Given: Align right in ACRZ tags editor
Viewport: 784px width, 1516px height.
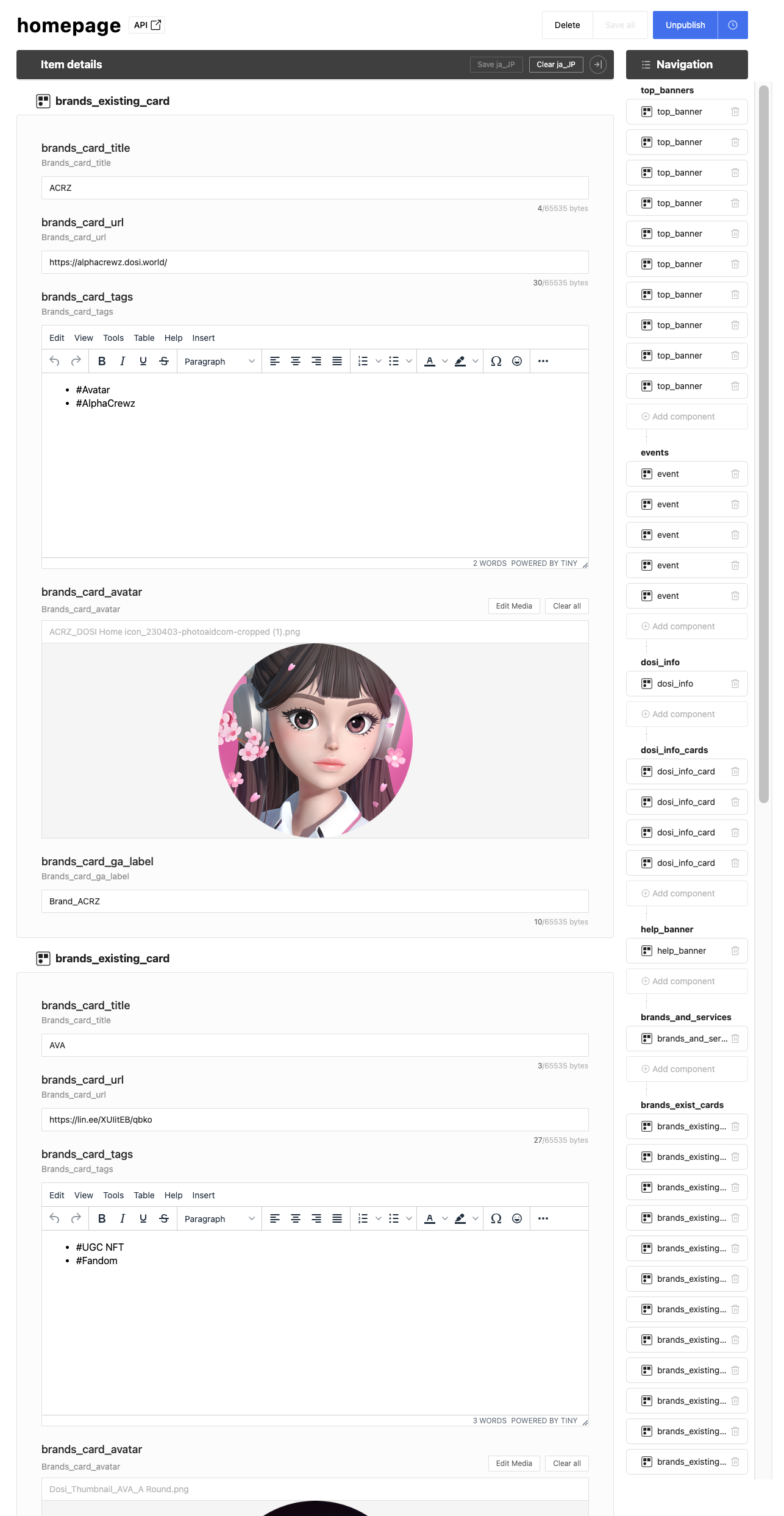Looking at the screenshot, I should pyautogui.click(x=316, y=361).
